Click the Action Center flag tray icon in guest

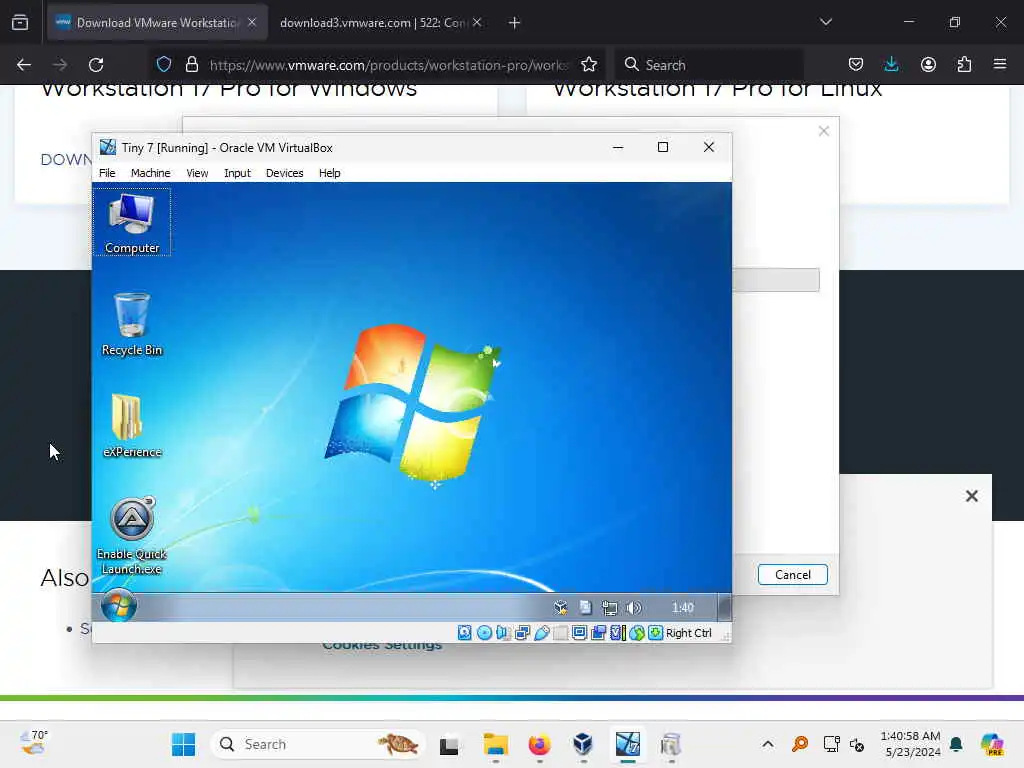click(x=585, y=608)
